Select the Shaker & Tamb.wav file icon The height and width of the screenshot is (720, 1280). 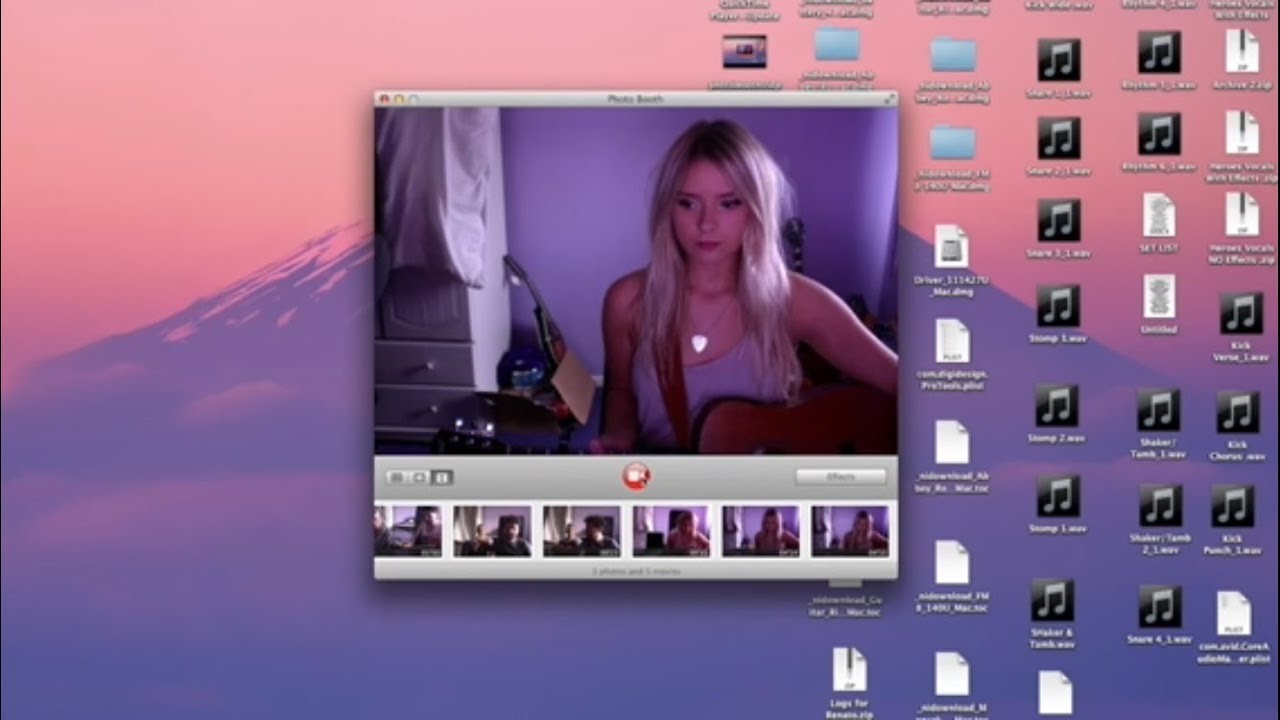(x=1053, y=600)
